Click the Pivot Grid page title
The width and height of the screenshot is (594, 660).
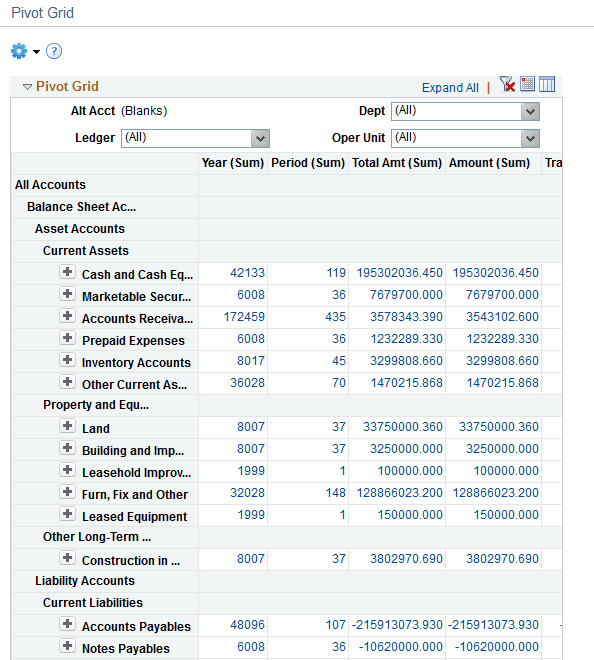coord(43,13)
